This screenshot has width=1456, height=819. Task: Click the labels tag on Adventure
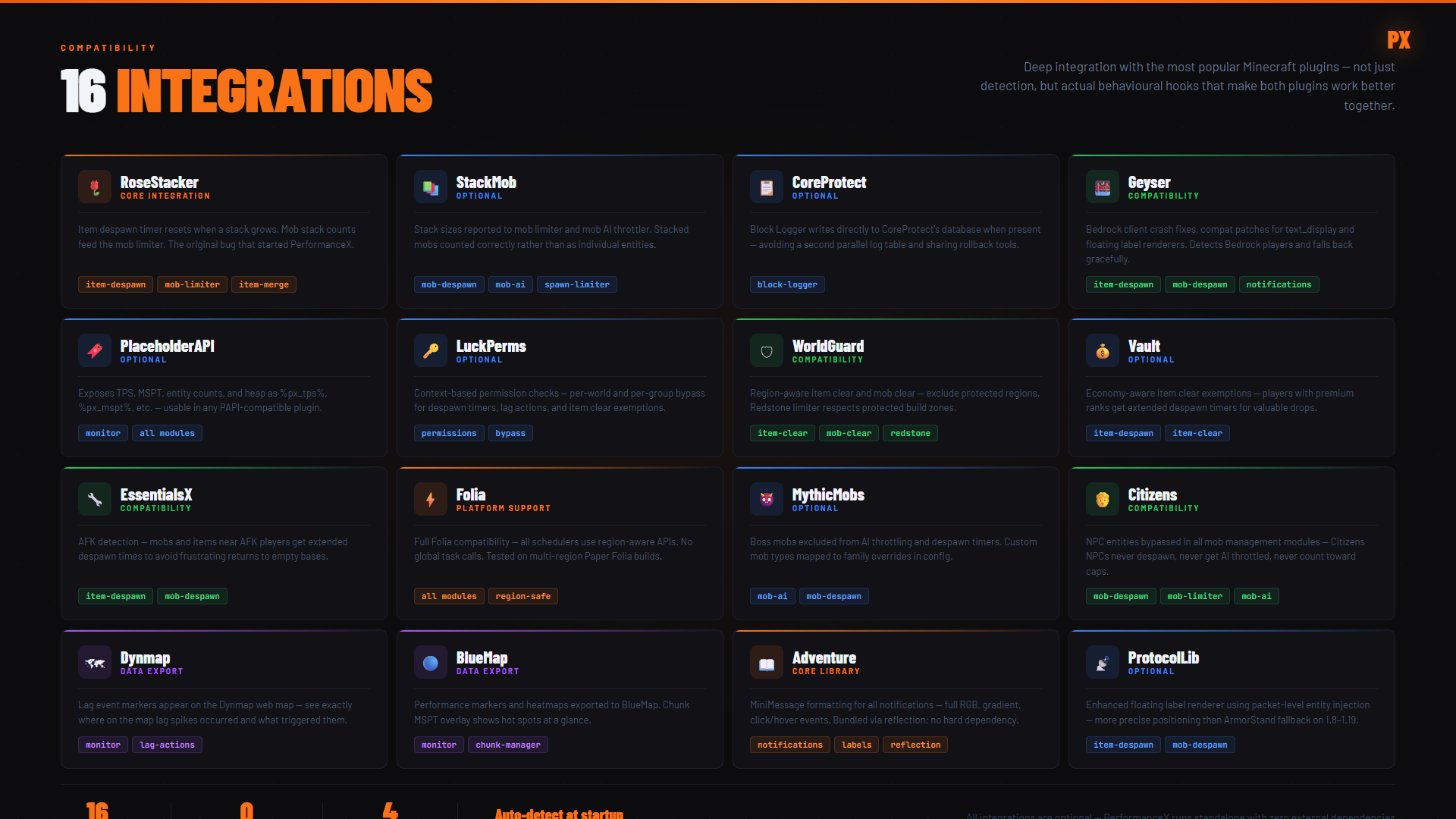856,745
